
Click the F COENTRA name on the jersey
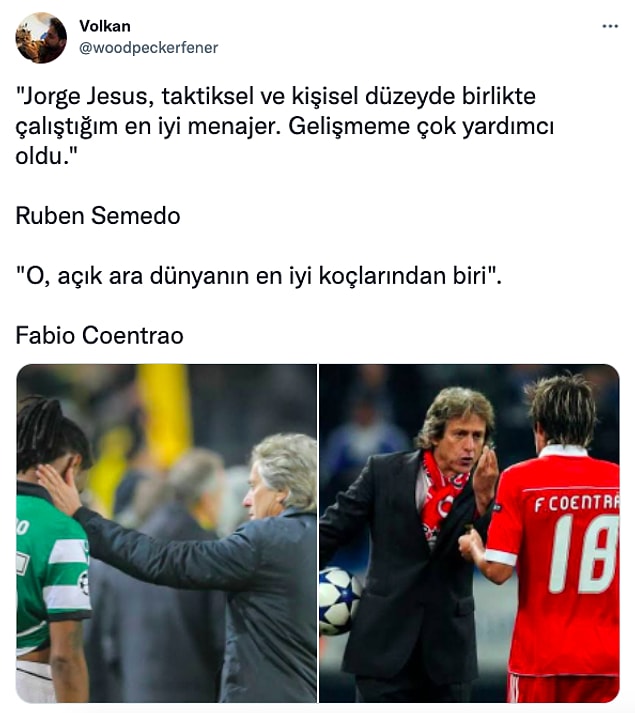(x=576, y=502)
